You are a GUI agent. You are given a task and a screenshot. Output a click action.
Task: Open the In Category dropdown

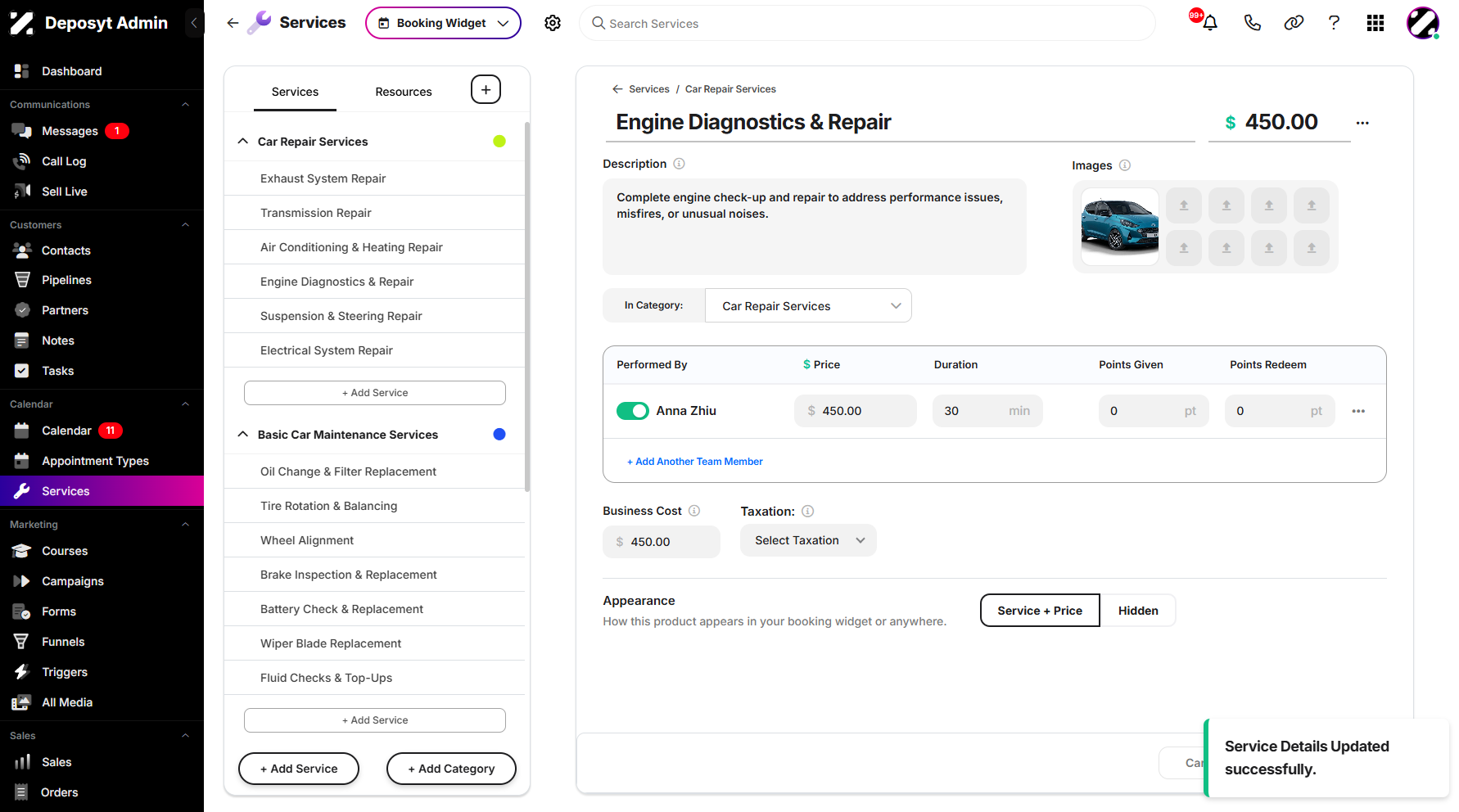[x=808, y=306]
